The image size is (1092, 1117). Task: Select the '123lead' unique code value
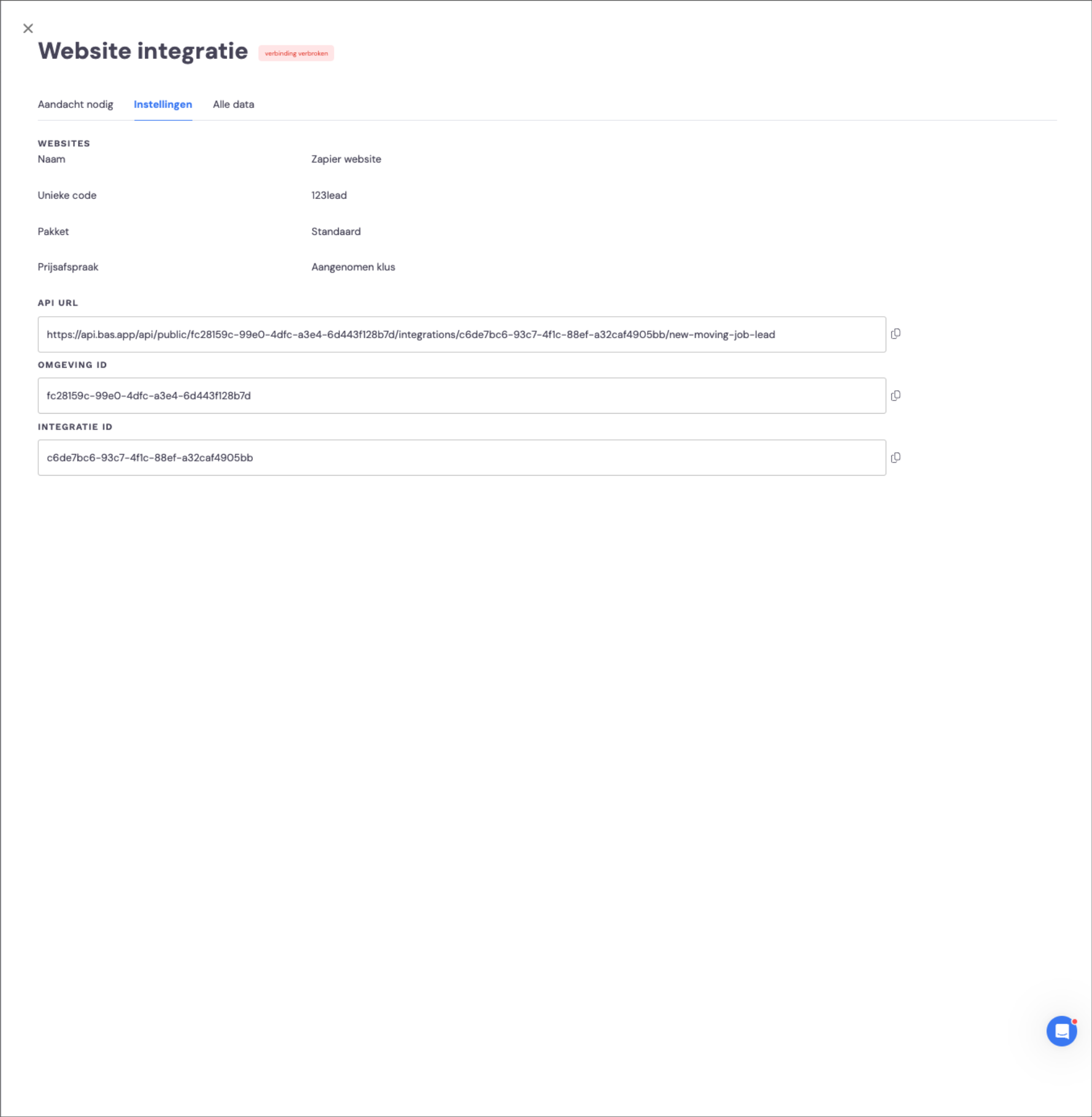pyautogui.click(x=329, y=195)
